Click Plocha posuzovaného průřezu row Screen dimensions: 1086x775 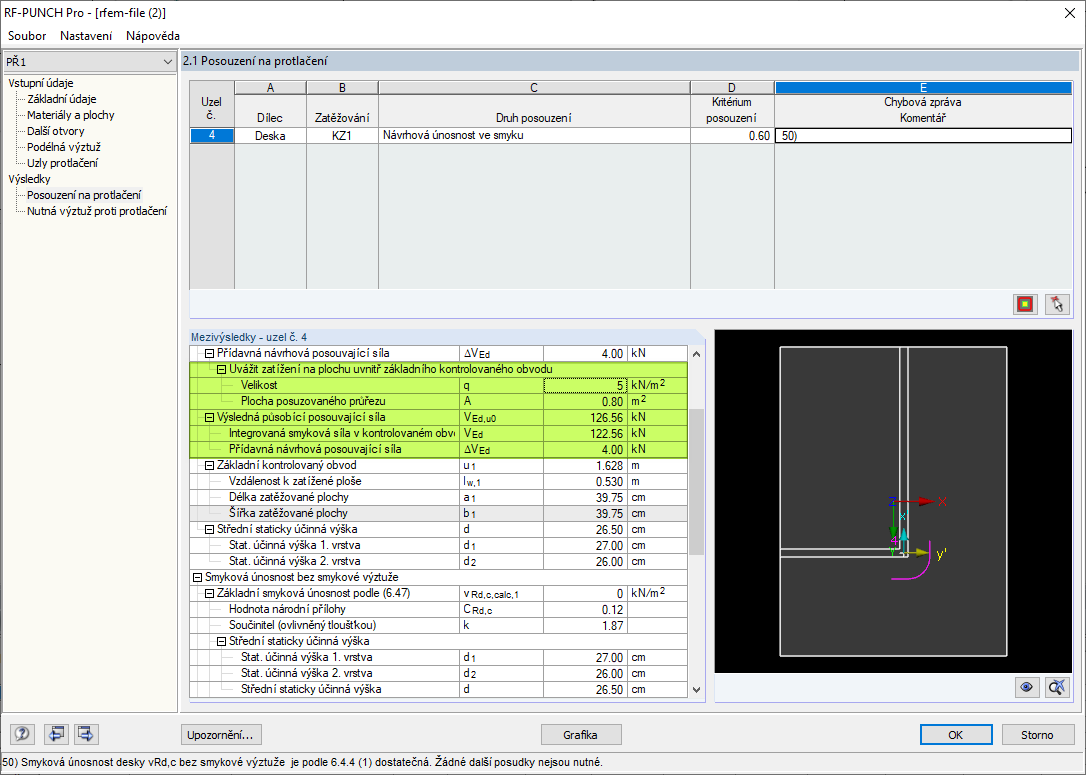(x=438, y=401)
